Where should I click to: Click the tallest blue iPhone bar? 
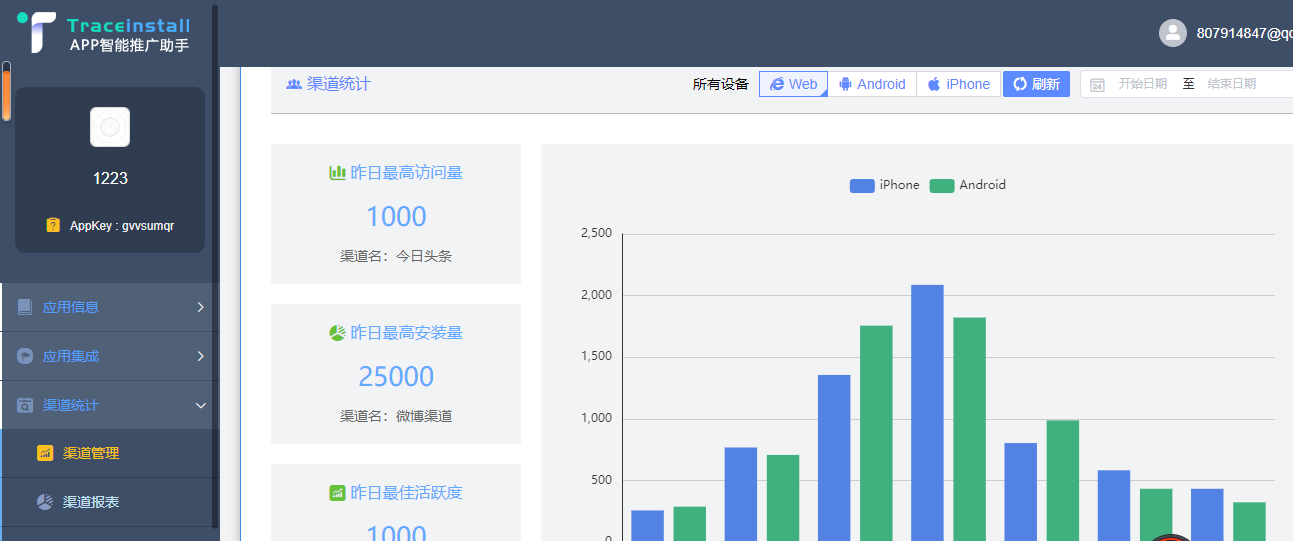(927, 412)
